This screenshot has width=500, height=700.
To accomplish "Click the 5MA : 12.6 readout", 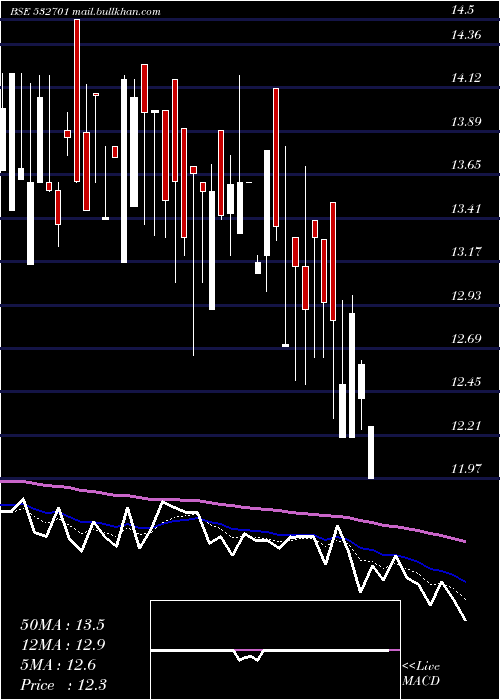I will pyautogui.click(x=58, y=665).
